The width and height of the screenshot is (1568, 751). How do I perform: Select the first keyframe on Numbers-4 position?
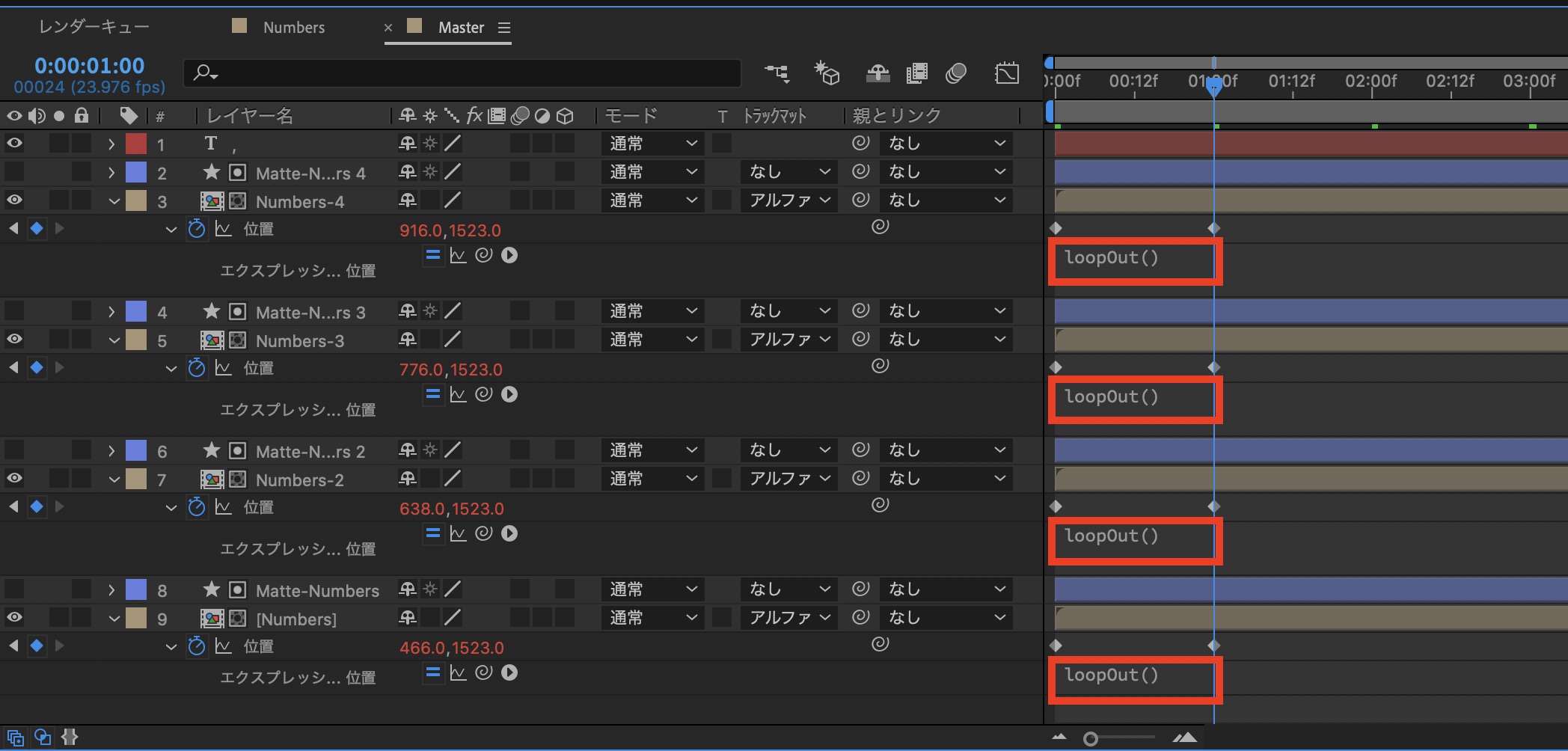pyautogui.click(x=1056, y=228)
